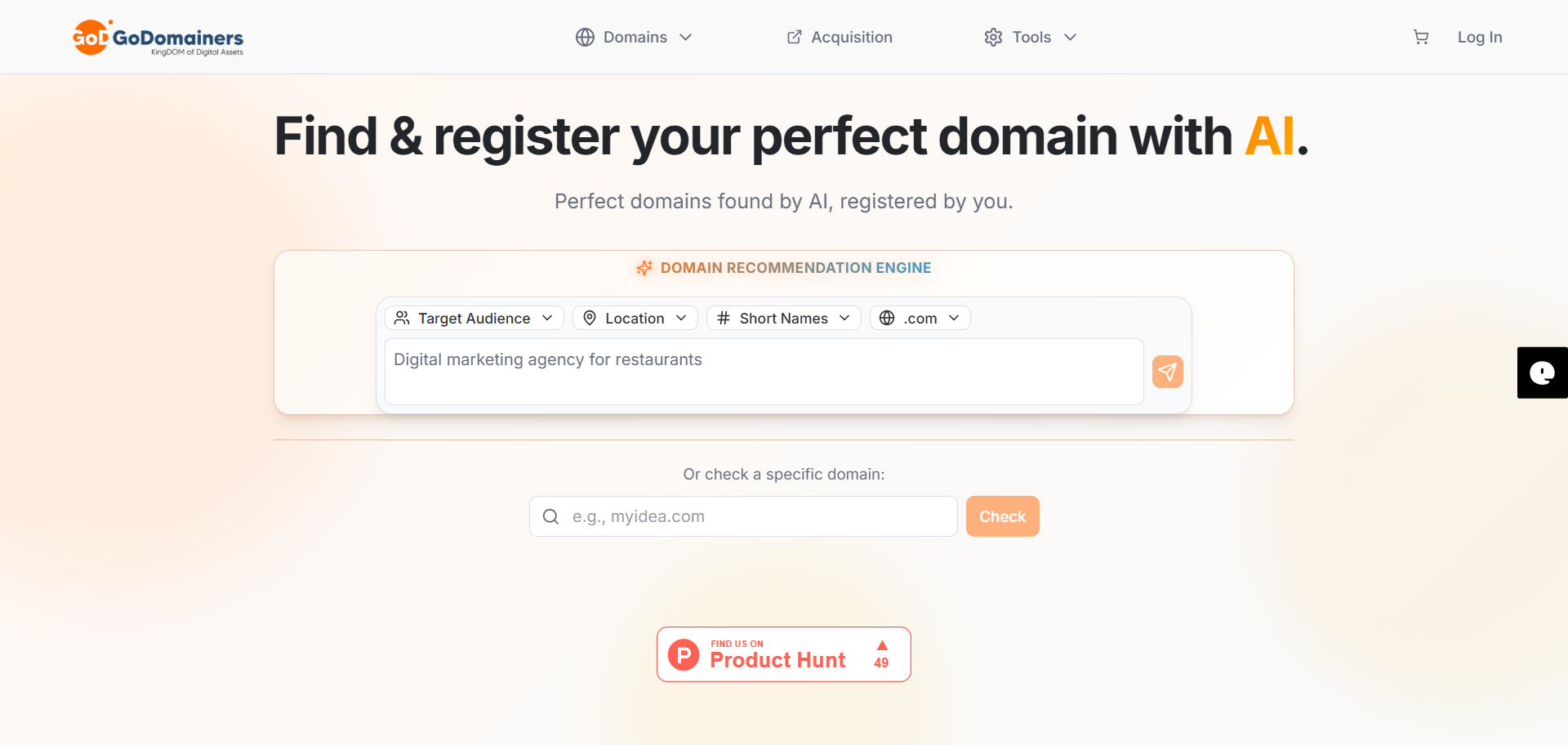This screenshot has height=745, width=1568.
Task: Expand the Location filter
Action: point(635,318)
